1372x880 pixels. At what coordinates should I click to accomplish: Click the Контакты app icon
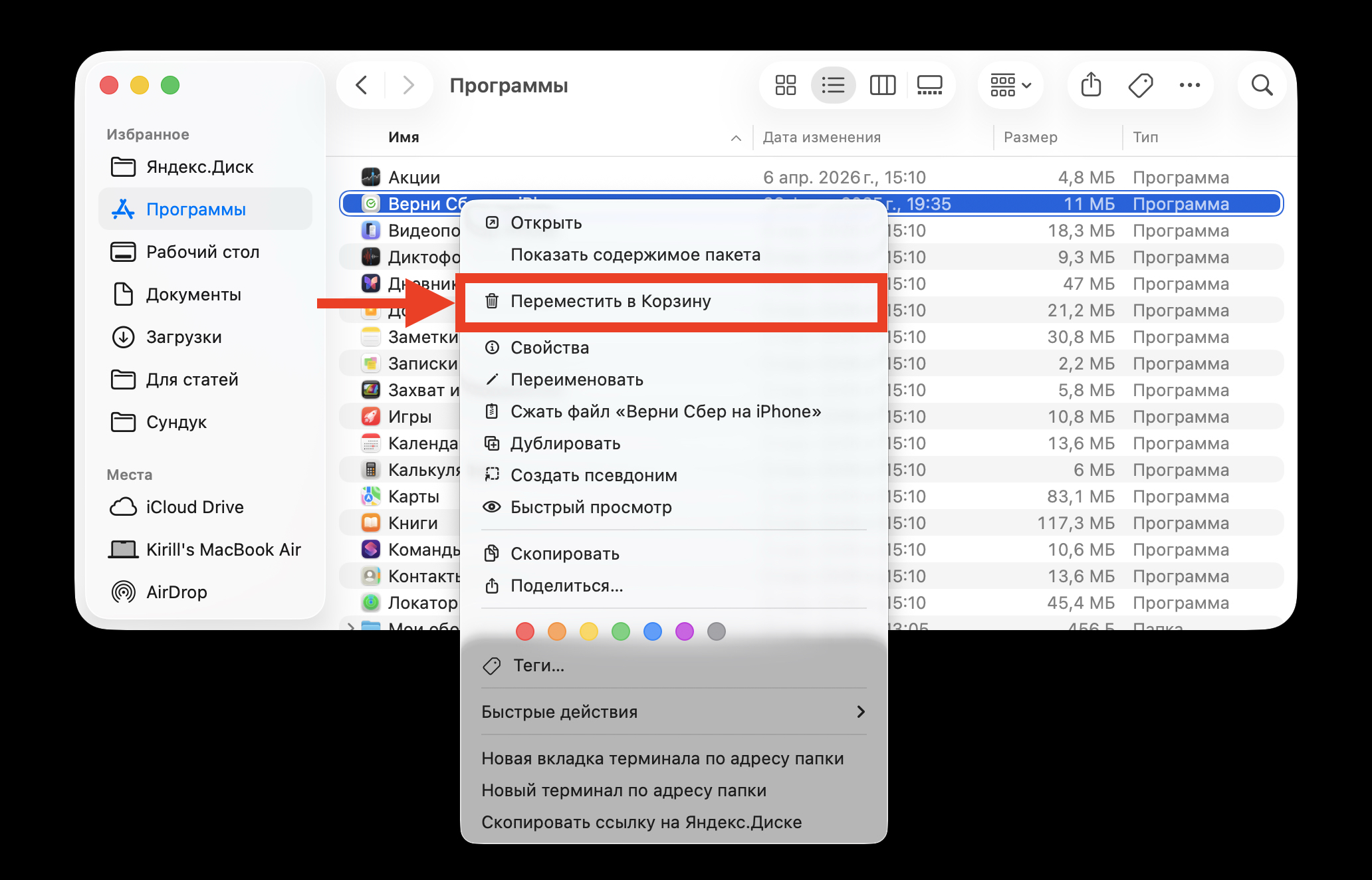(x=371, y=576)
